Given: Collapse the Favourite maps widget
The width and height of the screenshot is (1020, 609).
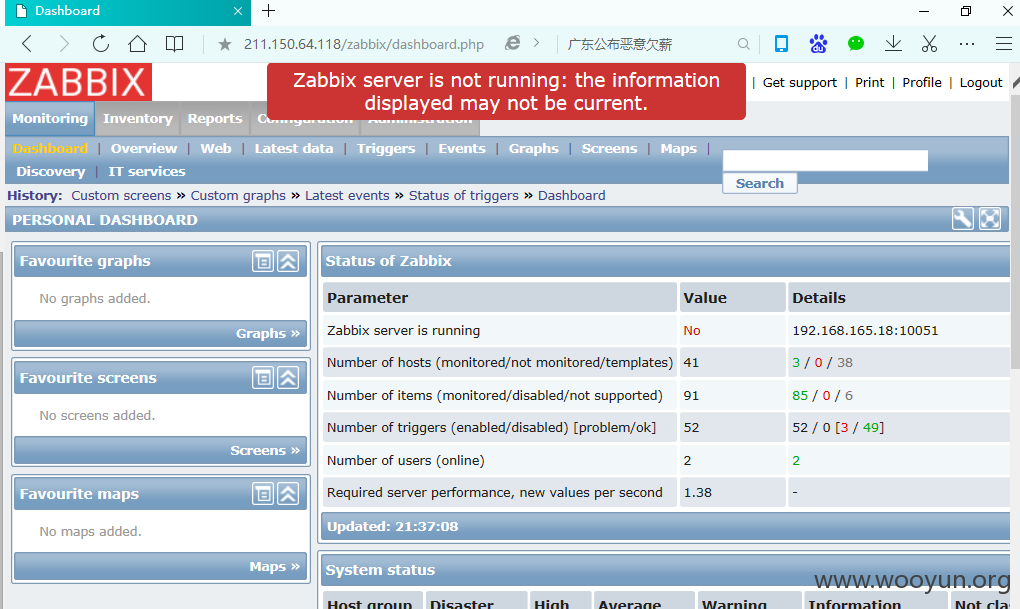Looking at the screenshot, I should [x=288, y=494].
